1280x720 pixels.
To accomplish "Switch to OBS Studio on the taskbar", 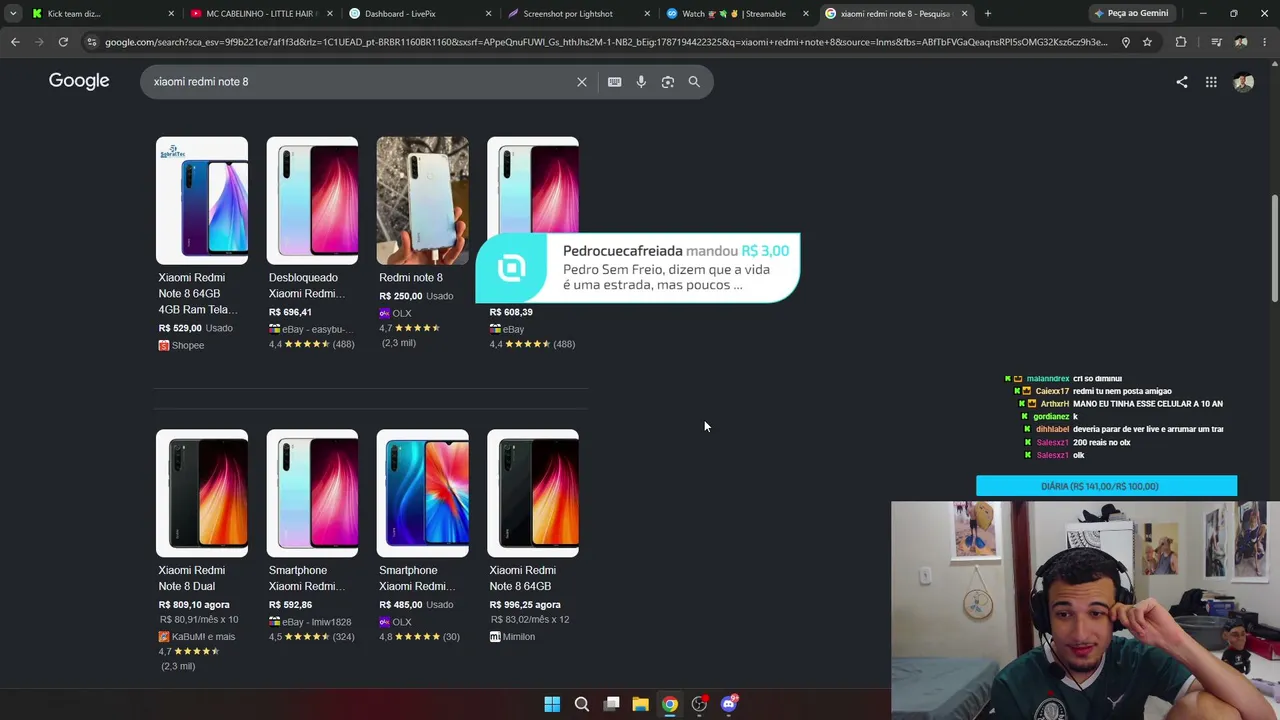I will (x=699, y=704).
